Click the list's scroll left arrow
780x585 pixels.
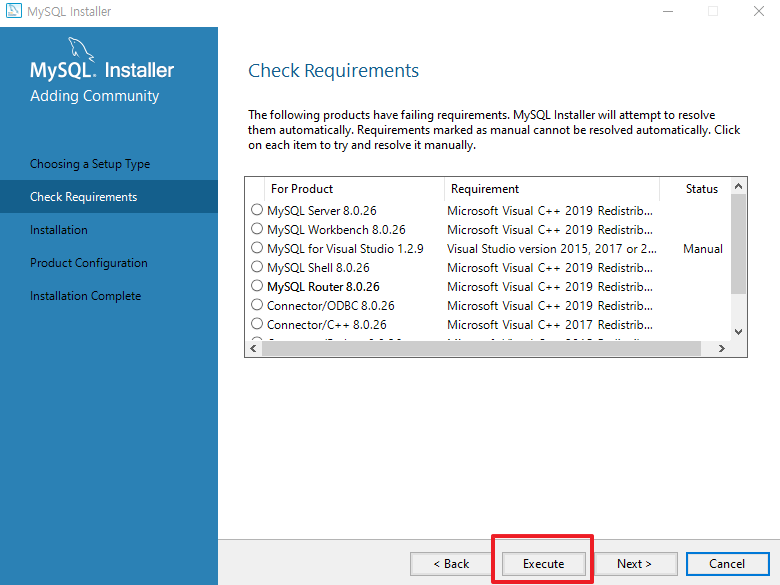253,349
